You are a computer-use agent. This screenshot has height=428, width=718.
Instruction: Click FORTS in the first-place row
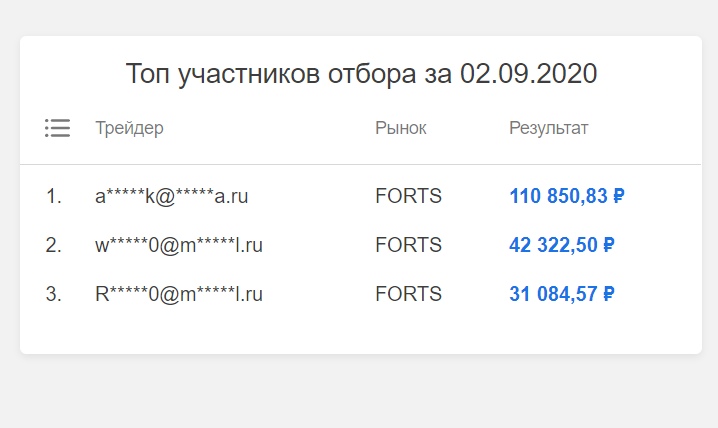click(408, 196)
